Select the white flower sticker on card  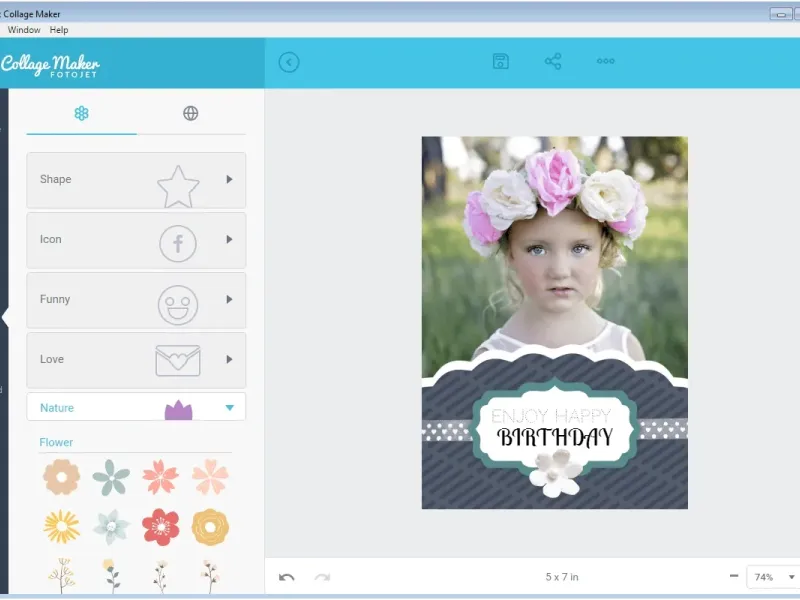pos(556,473)
